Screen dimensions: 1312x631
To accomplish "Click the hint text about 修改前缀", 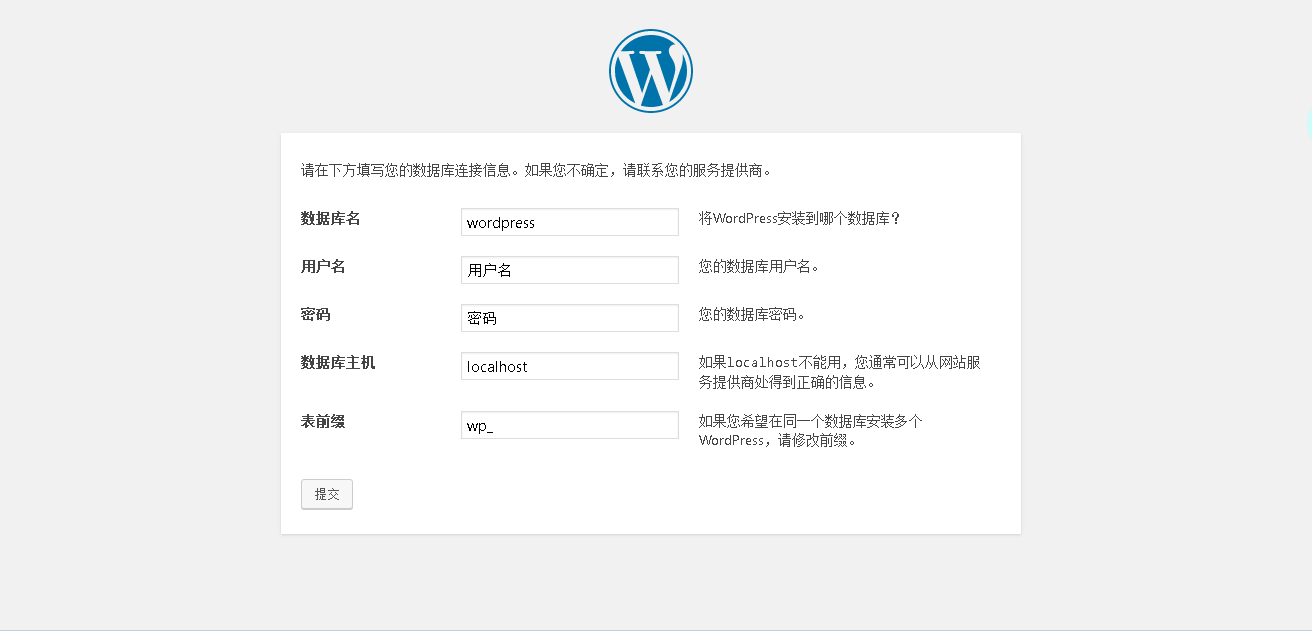I will point(811,431).
